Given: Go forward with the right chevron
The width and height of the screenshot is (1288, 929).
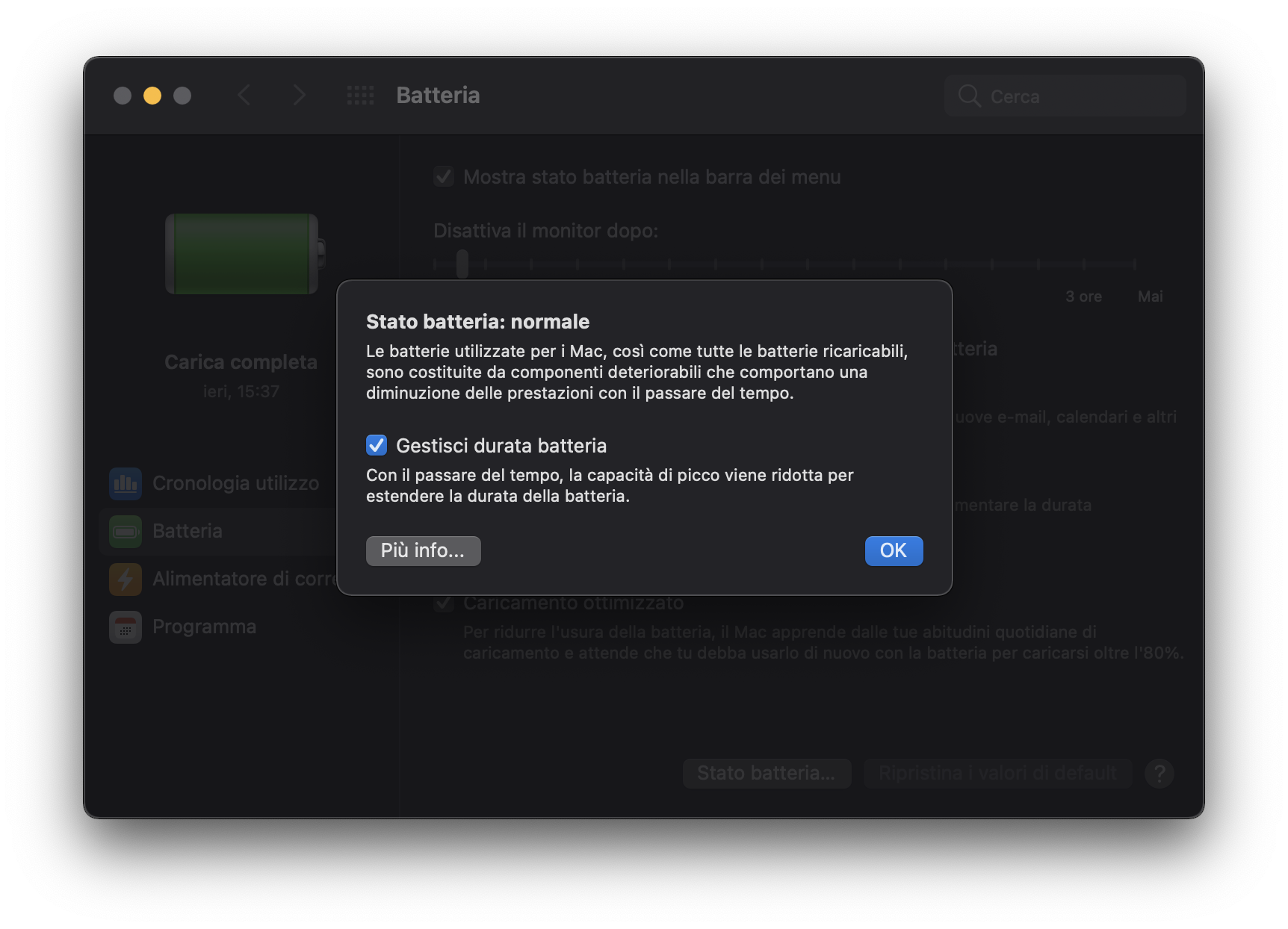Looking at the screenshot, I should click(x=299, y=95).
